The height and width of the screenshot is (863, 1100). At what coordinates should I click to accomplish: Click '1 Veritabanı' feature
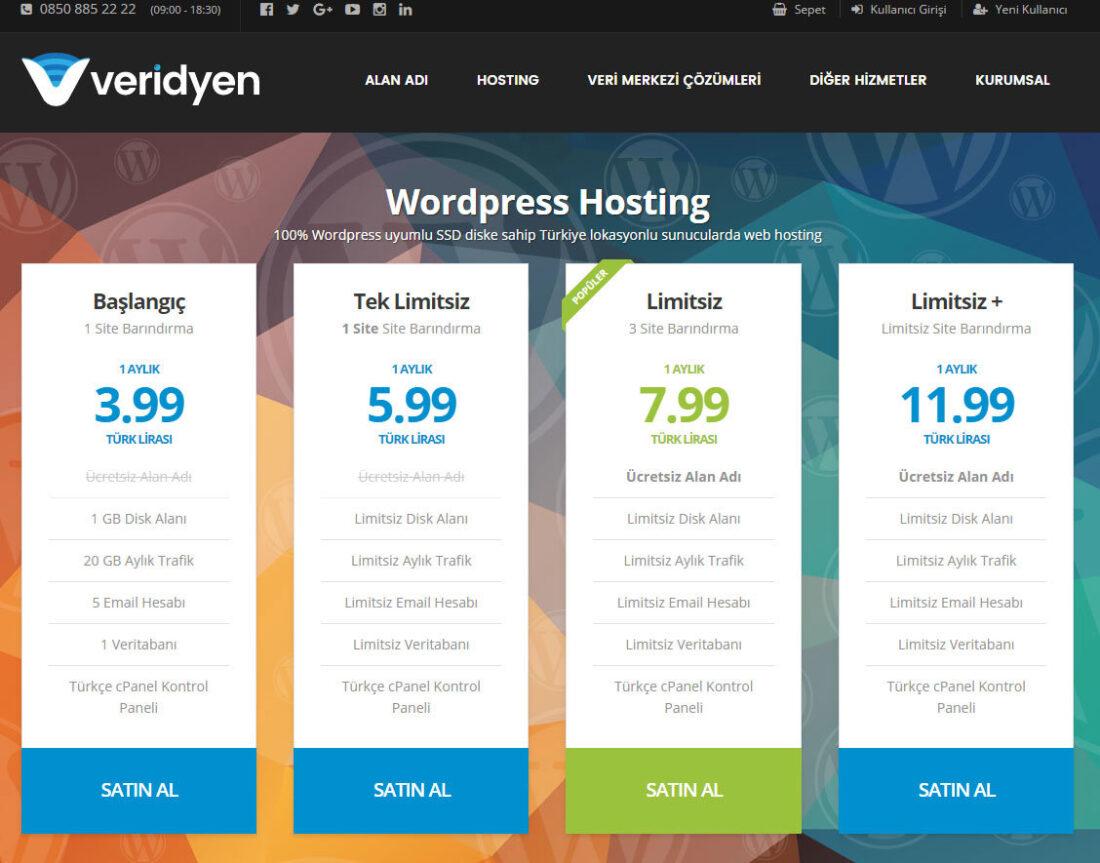(x=139, y=645)
